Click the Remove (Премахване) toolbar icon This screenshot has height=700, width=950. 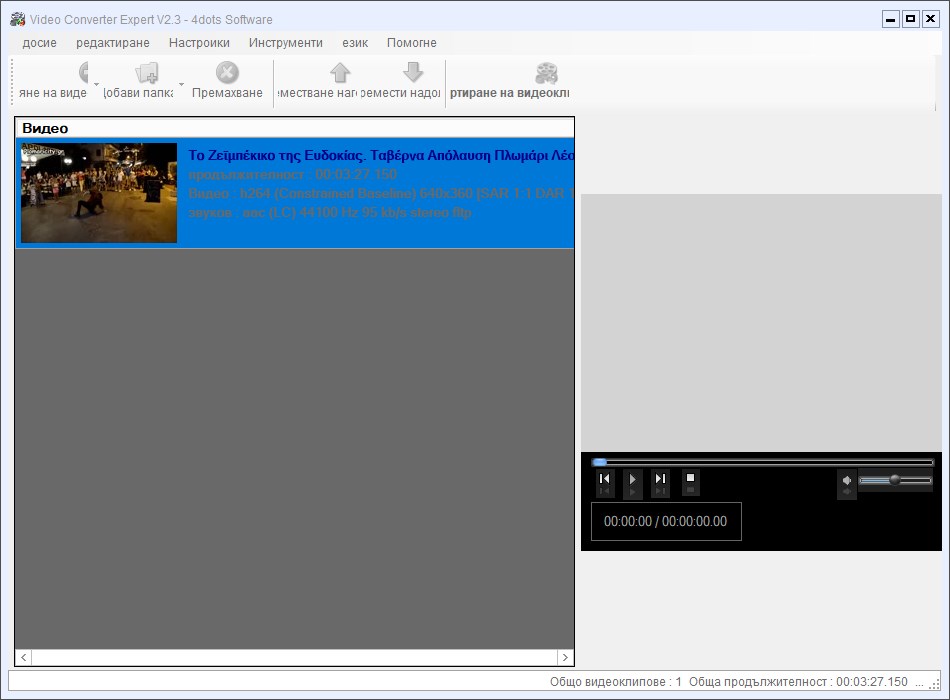coord(227,73)
